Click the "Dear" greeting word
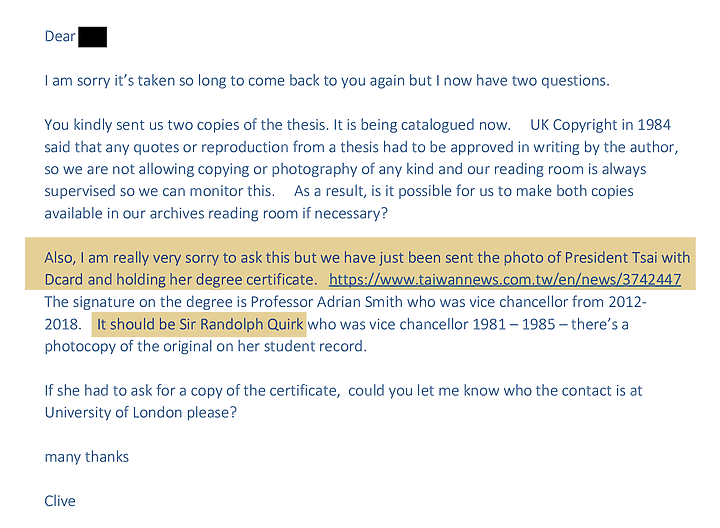 (x=60, y=36)
